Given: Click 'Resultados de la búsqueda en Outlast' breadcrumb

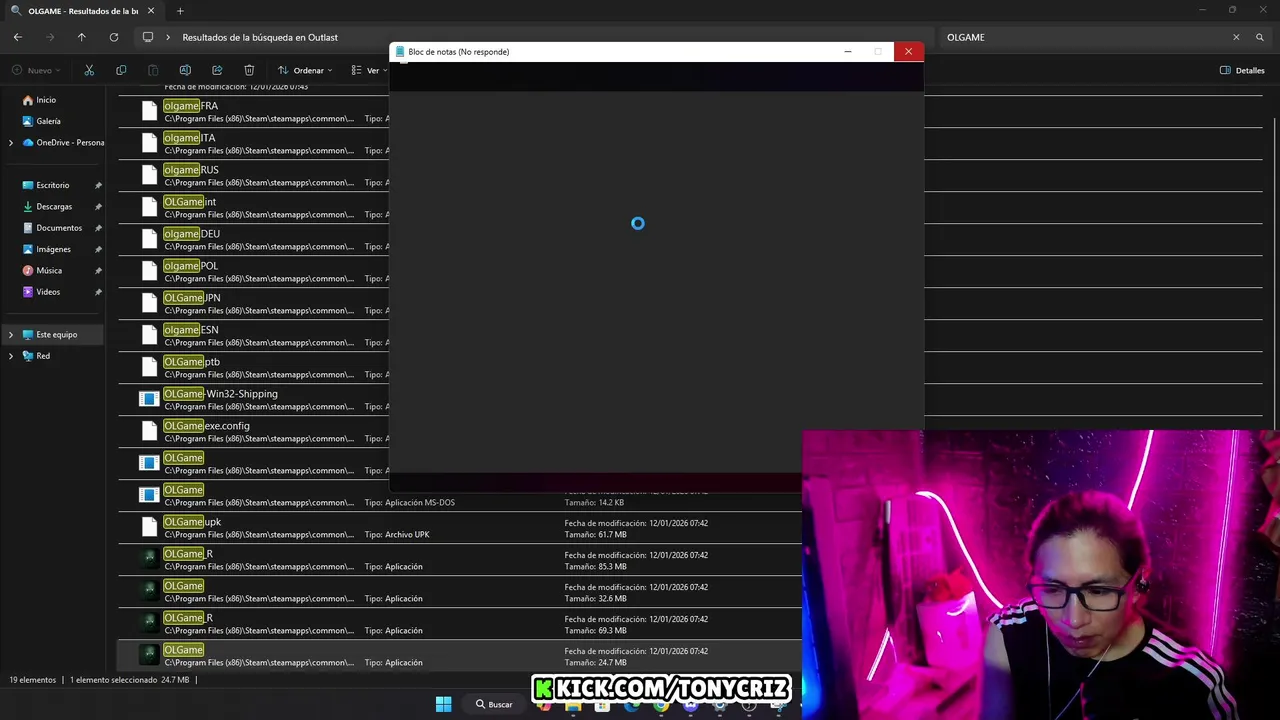Looking at the screenshot, I should tap(260, 37).
